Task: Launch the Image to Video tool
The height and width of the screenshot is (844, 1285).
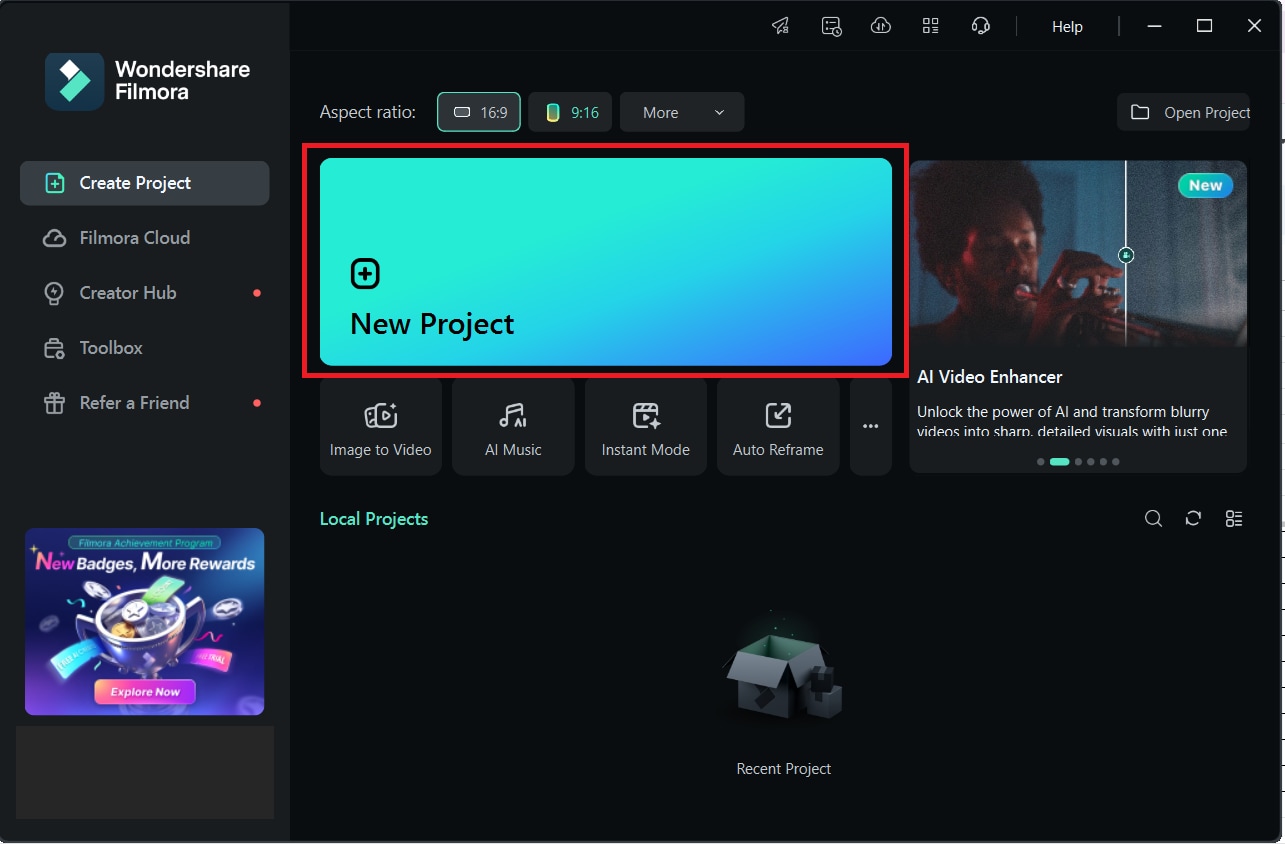Action: click(381, 427)
